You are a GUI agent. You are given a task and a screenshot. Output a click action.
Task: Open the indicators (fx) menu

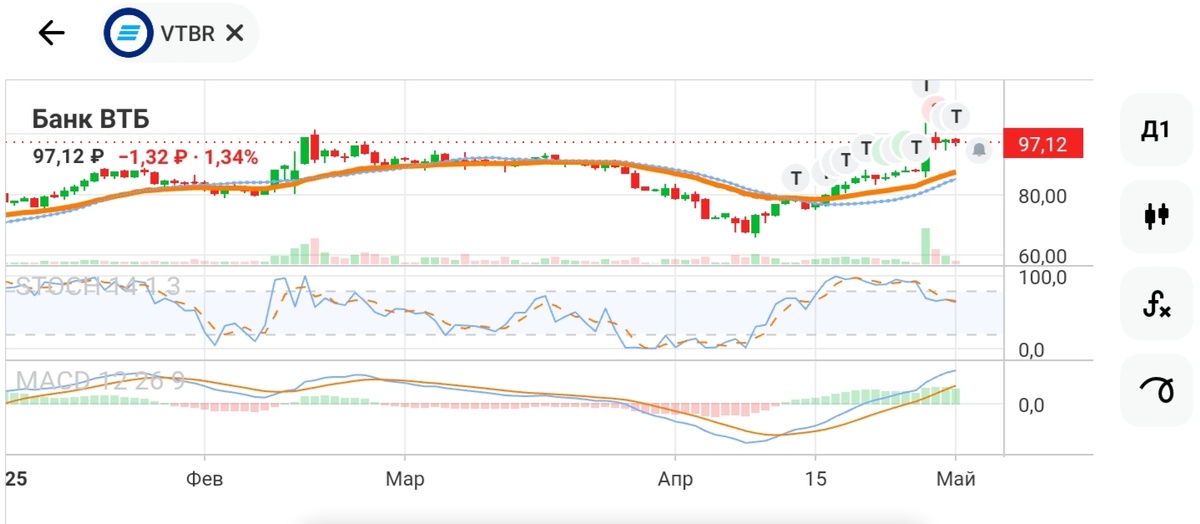(1156, 303)
